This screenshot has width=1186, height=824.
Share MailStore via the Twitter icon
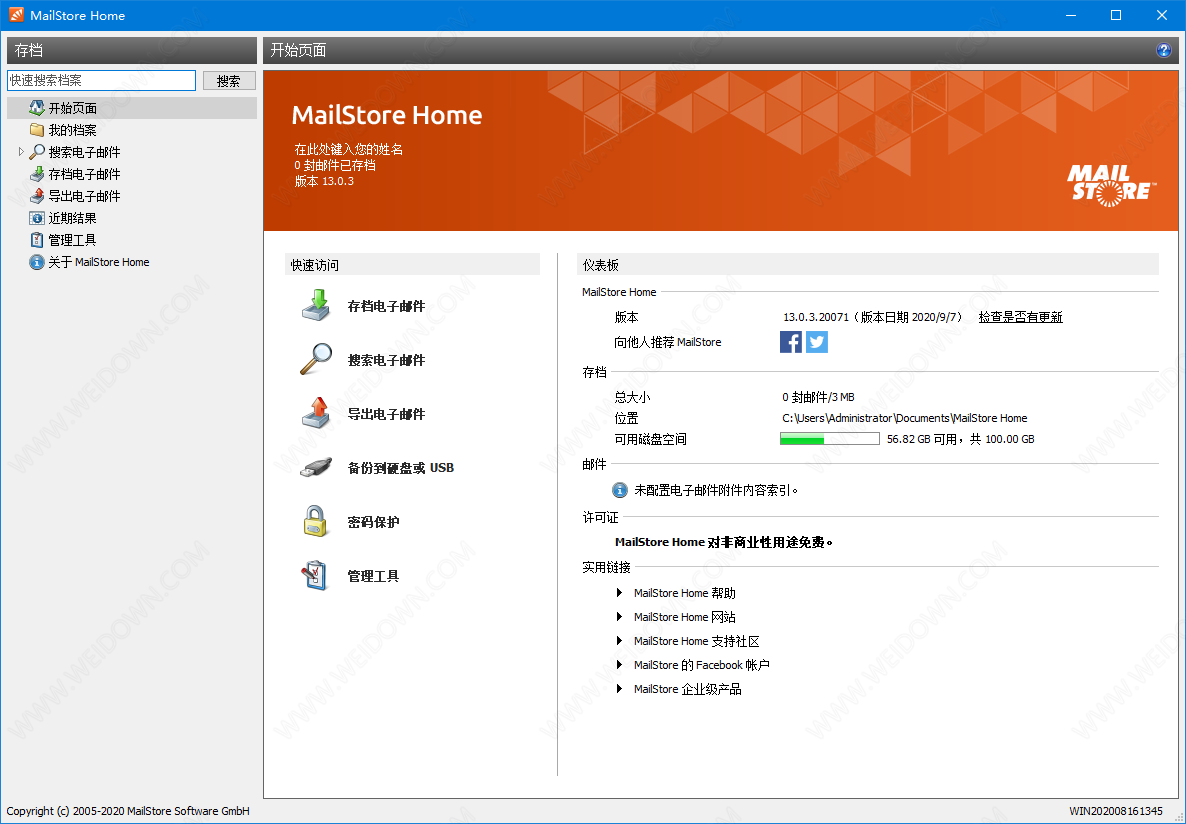817,342
